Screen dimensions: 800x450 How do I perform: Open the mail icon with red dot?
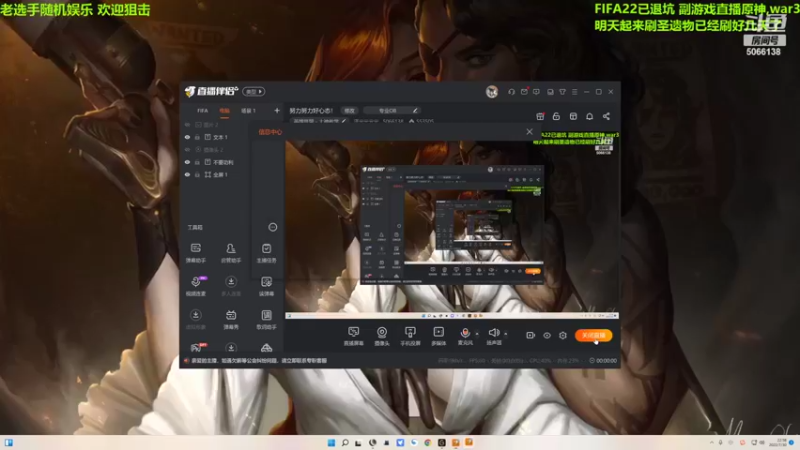coord(524,92)
